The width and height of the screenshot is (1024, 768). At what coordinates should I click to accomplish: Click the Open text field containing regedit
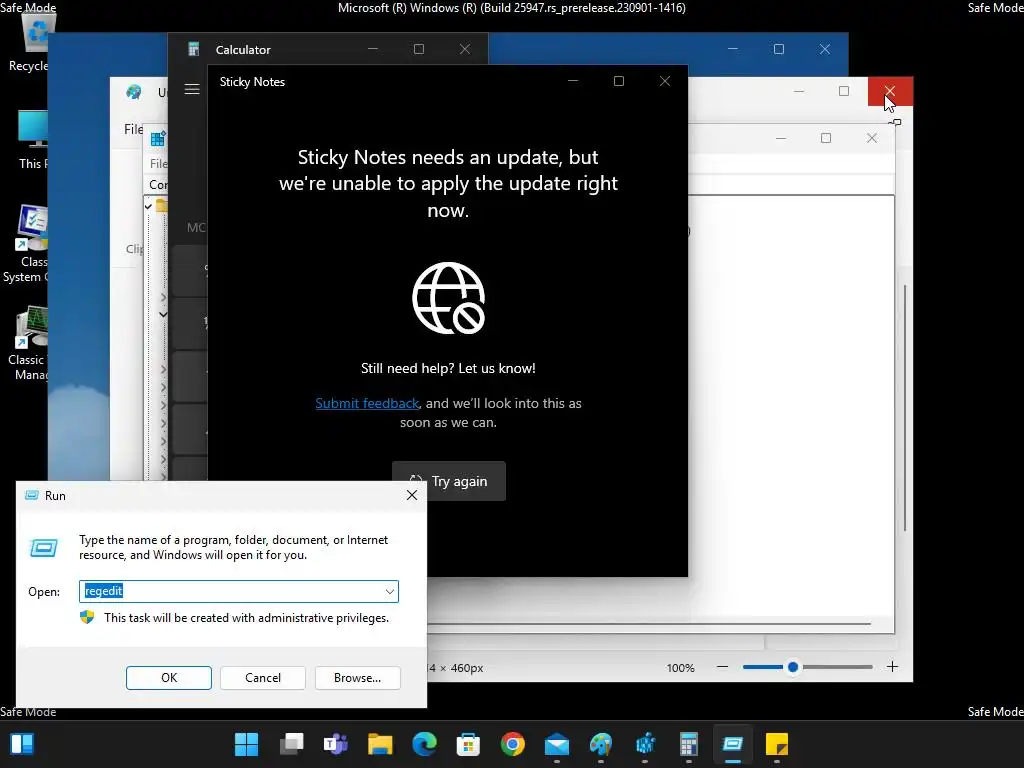tap(239, 592)
